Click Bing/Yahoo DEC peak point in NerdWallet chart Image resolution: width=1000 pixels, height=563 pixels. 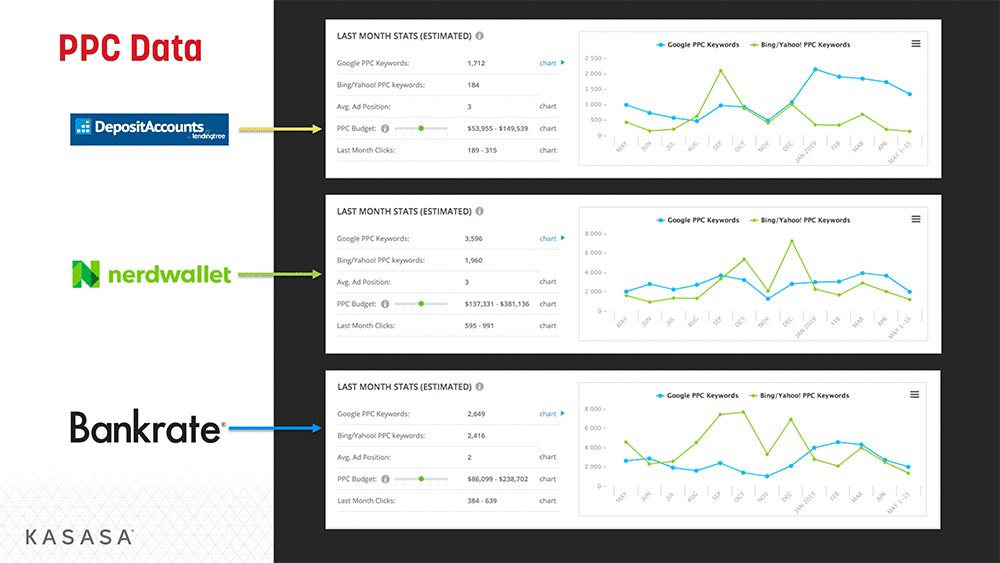coord(791,241)
